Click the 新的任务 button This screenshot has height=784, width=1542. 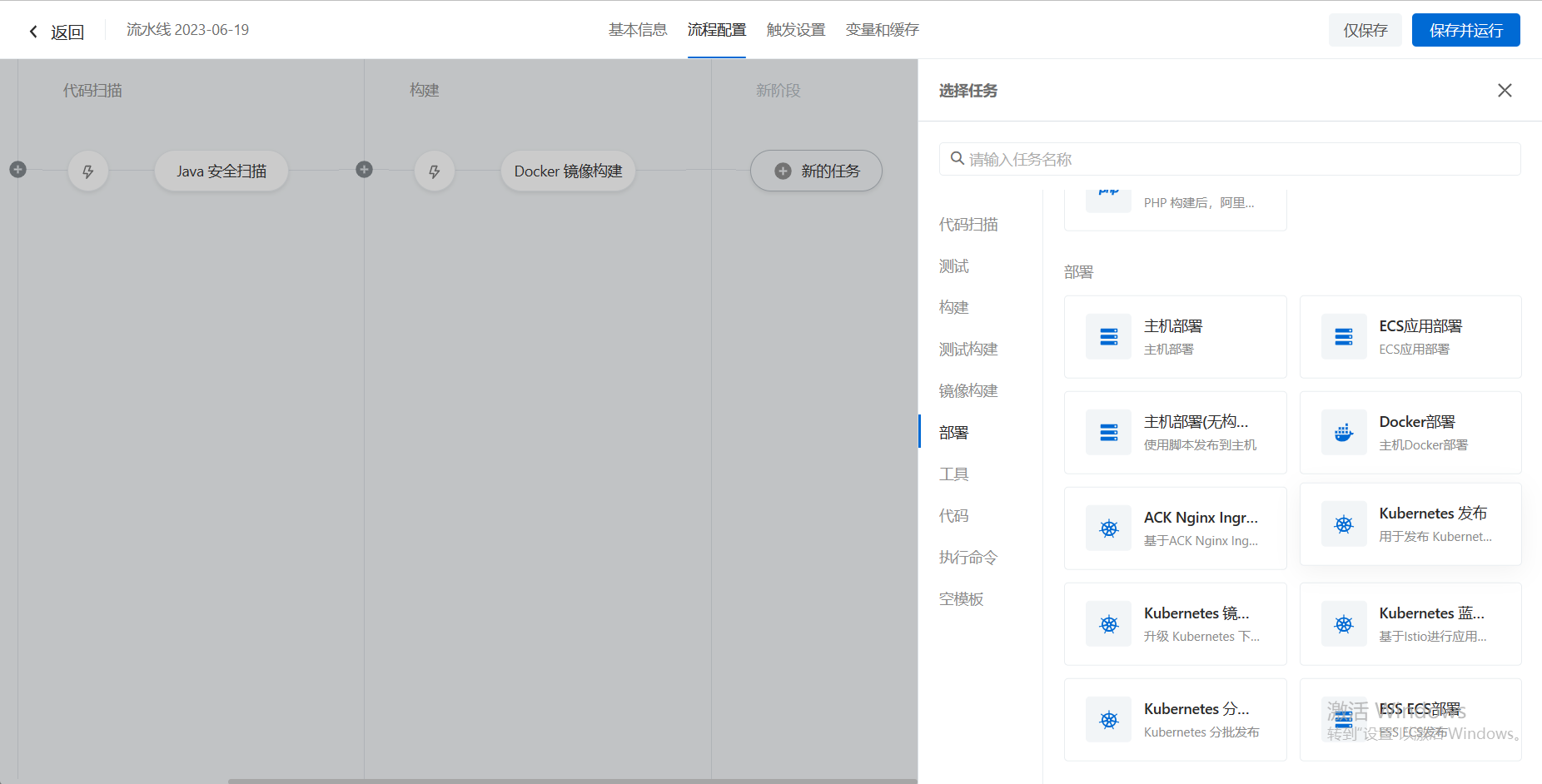[x=816, y=171]
